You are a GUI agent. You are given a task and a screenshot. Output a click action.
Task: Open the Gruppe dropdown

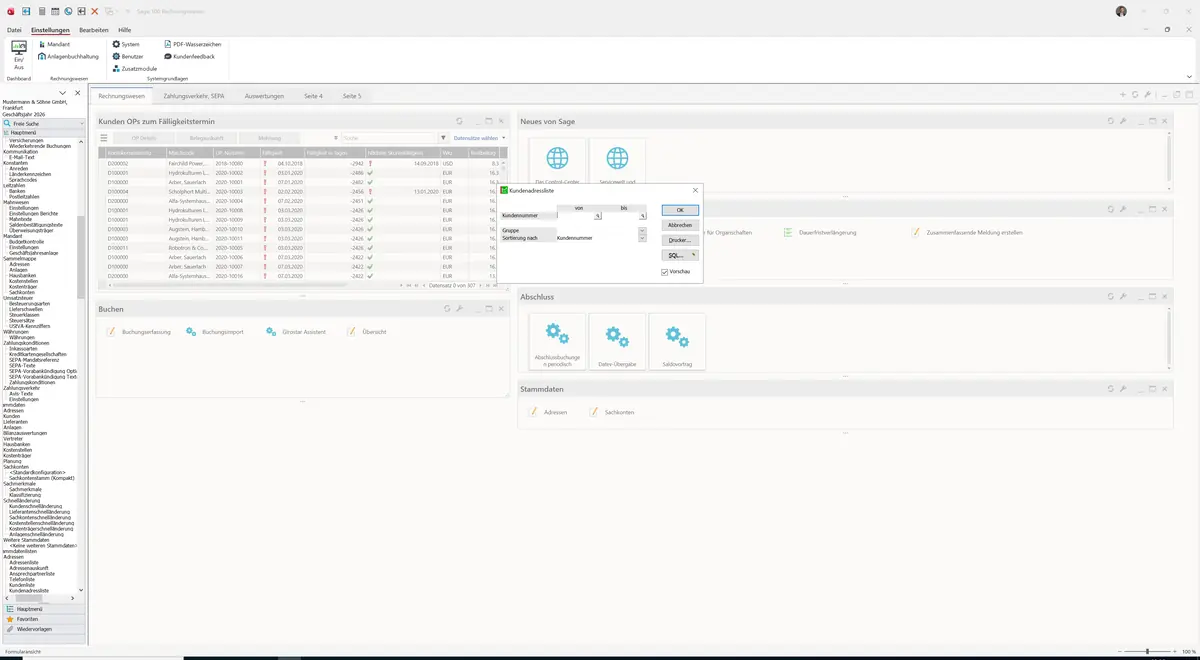643,231
